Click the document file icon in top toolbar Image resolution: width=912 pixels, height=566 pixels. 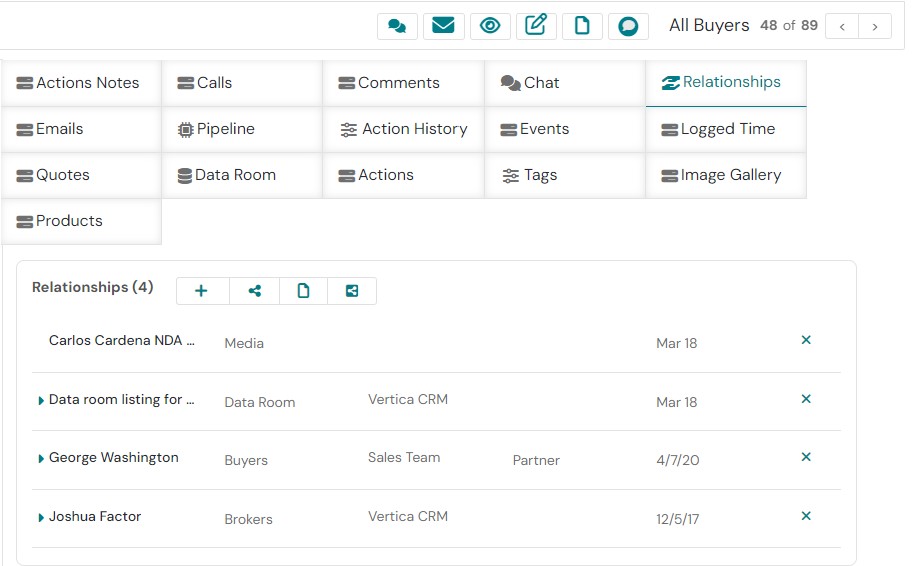[582, 26]
